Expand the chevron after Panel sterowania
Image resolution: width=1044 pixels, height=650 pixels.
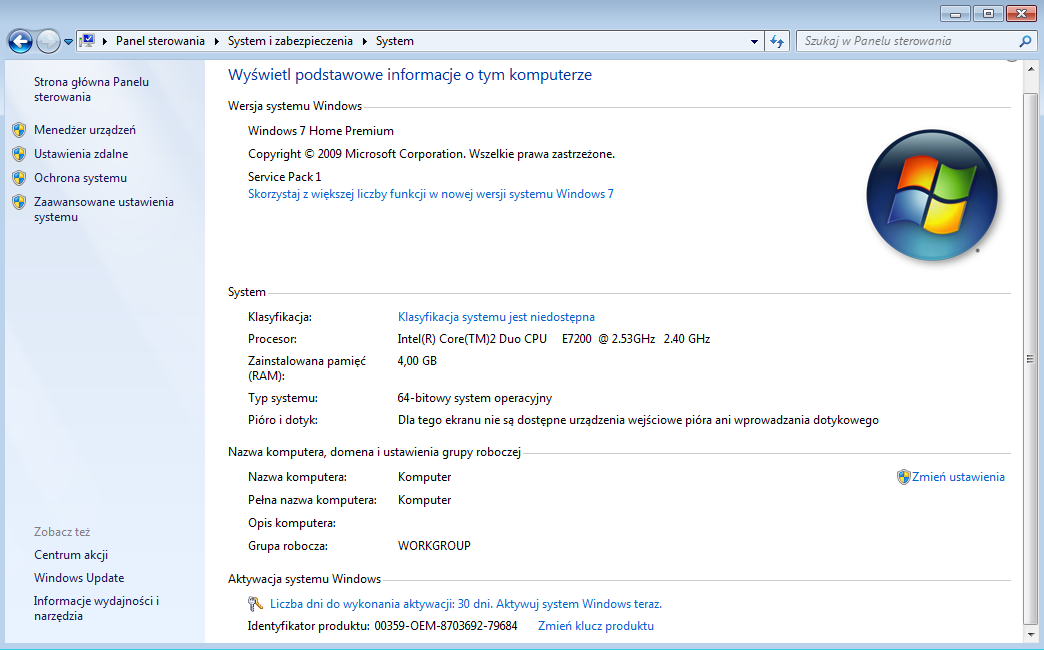[x=216, y=41]
